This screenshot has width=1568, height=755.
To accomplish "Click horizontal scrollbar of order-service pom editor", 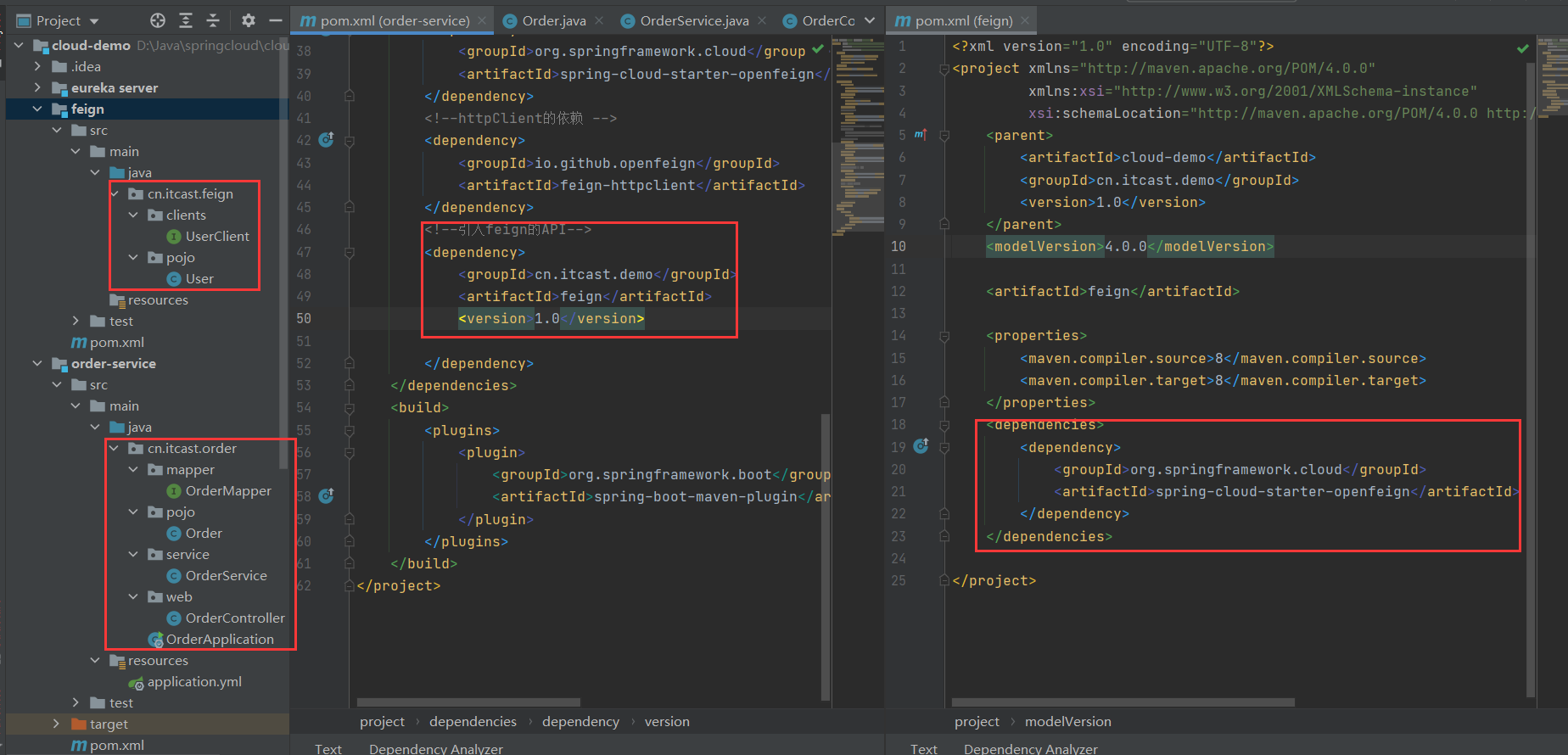I will click(x=468, y=702).
